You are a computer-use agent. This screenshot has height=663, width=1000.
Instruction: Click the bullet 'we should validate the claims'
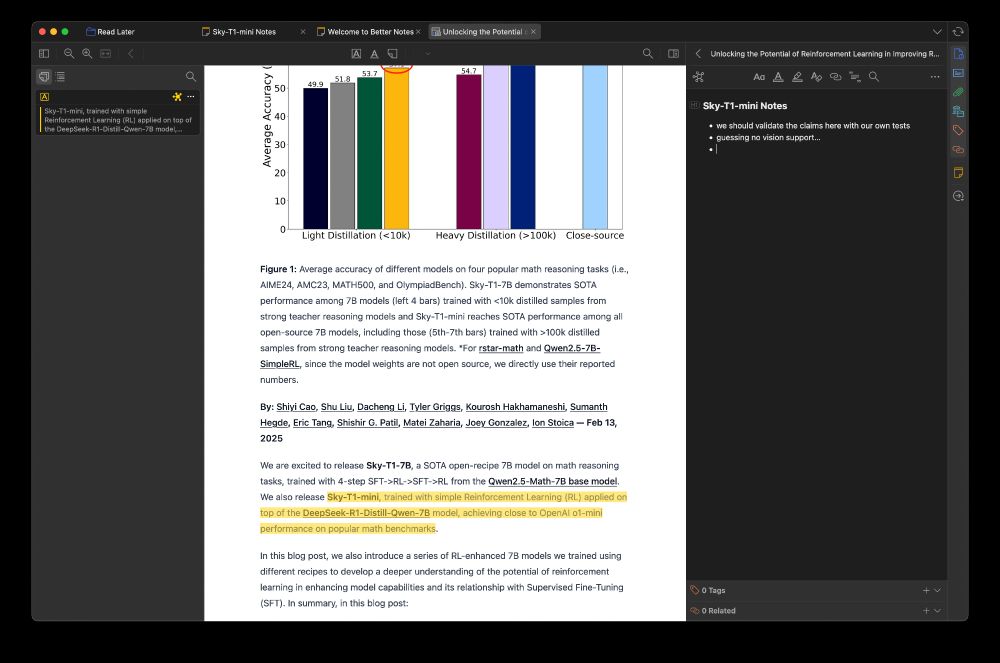[813, 126]
